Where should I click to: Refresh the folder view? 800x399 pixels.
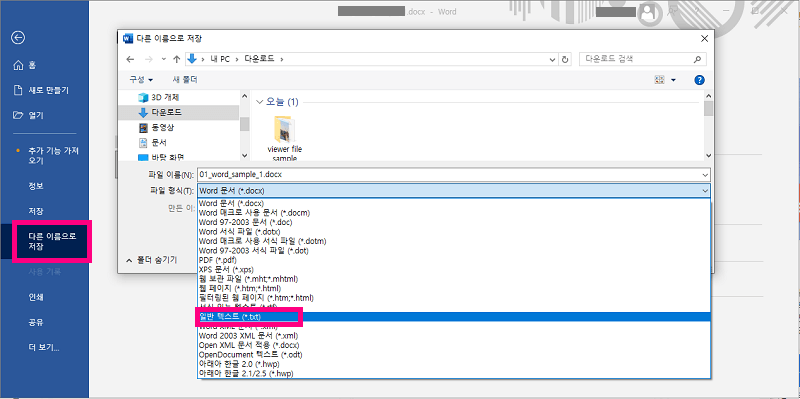click(565, 59)
